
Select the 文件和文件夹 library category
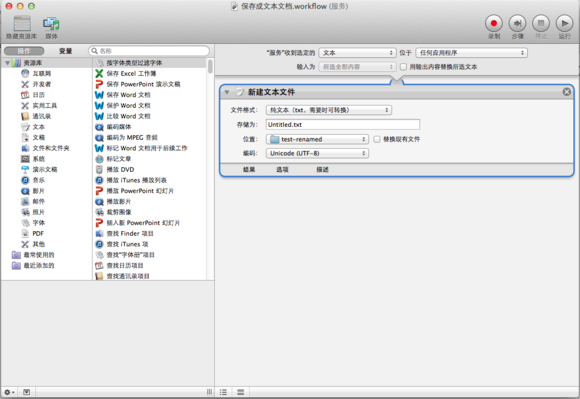[45, 148]
